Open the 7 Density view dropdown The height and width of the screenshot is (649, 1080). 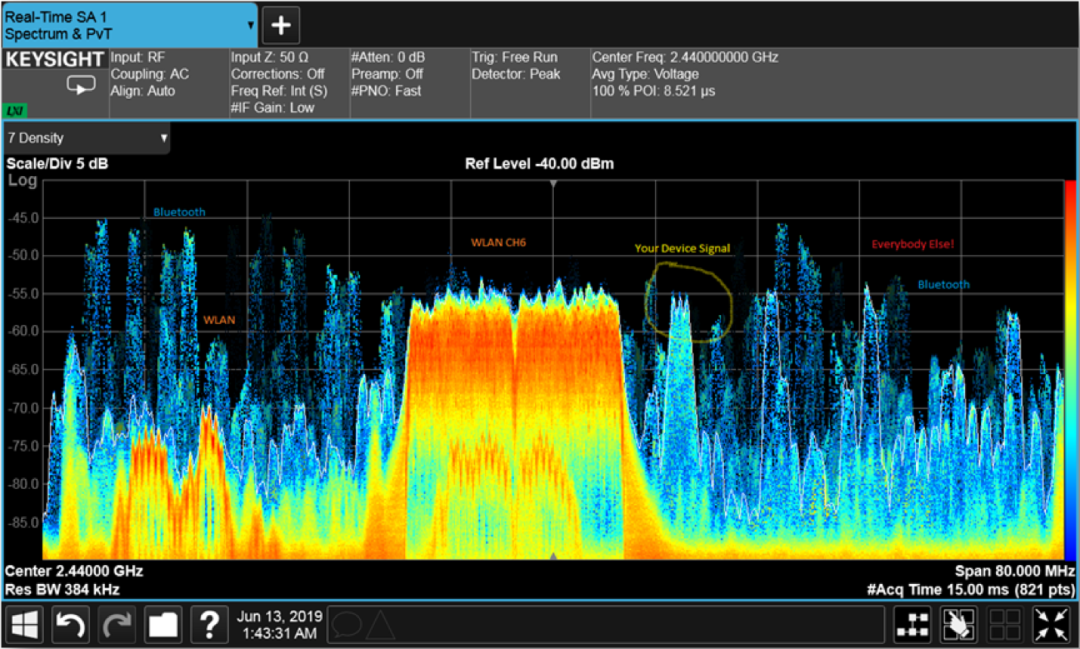(87, 138)
